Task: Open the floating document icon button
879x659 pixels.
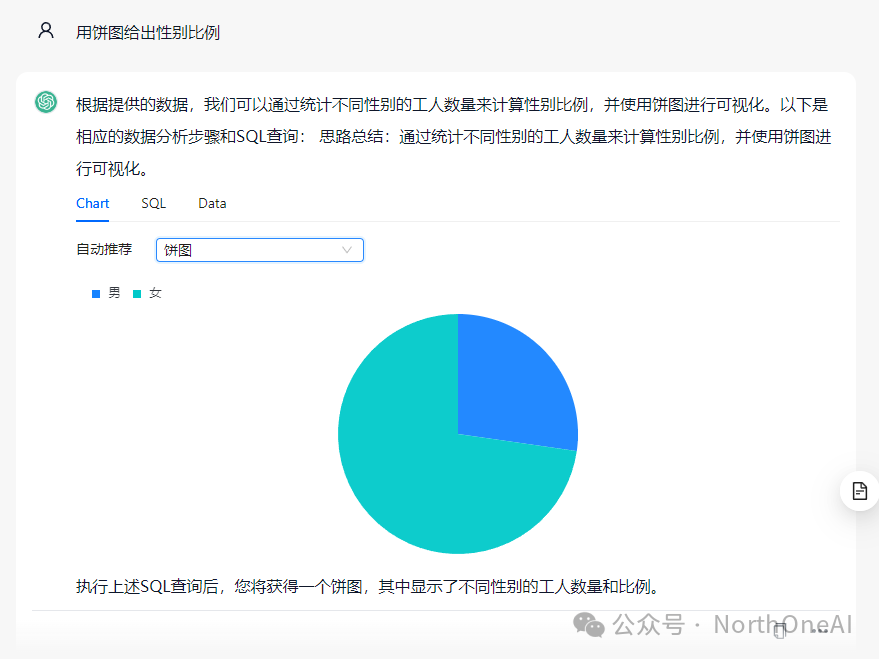Action: pos(859,491)
